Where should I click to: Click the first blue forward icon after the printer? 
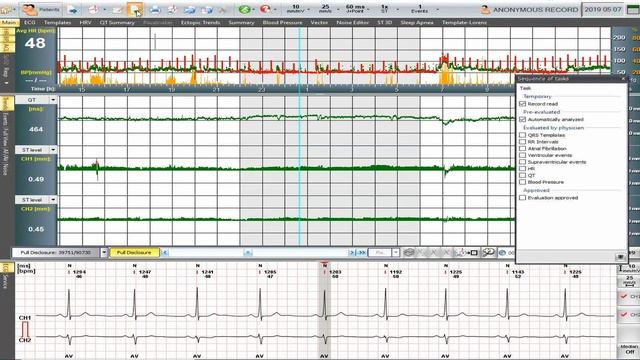pyautogui.click(x=189, y=9)
